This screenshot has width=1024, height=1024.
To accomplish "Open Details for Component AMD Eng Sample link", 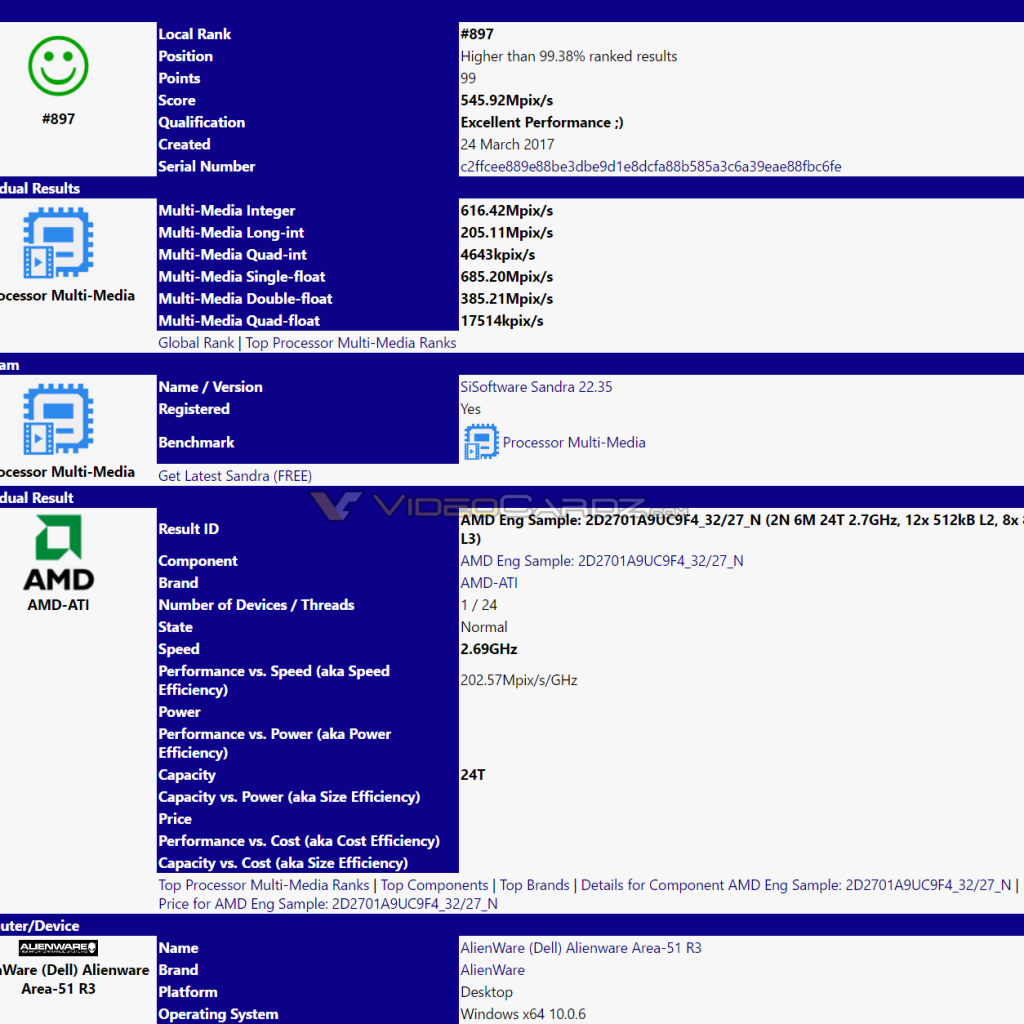I will point(795,885).
